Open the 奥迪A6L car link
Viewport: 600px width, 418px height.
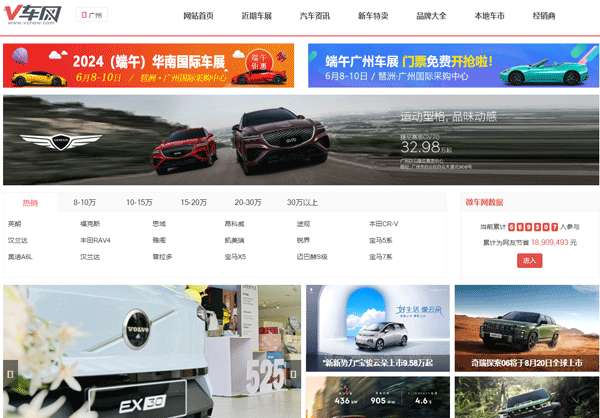(20, 257)
